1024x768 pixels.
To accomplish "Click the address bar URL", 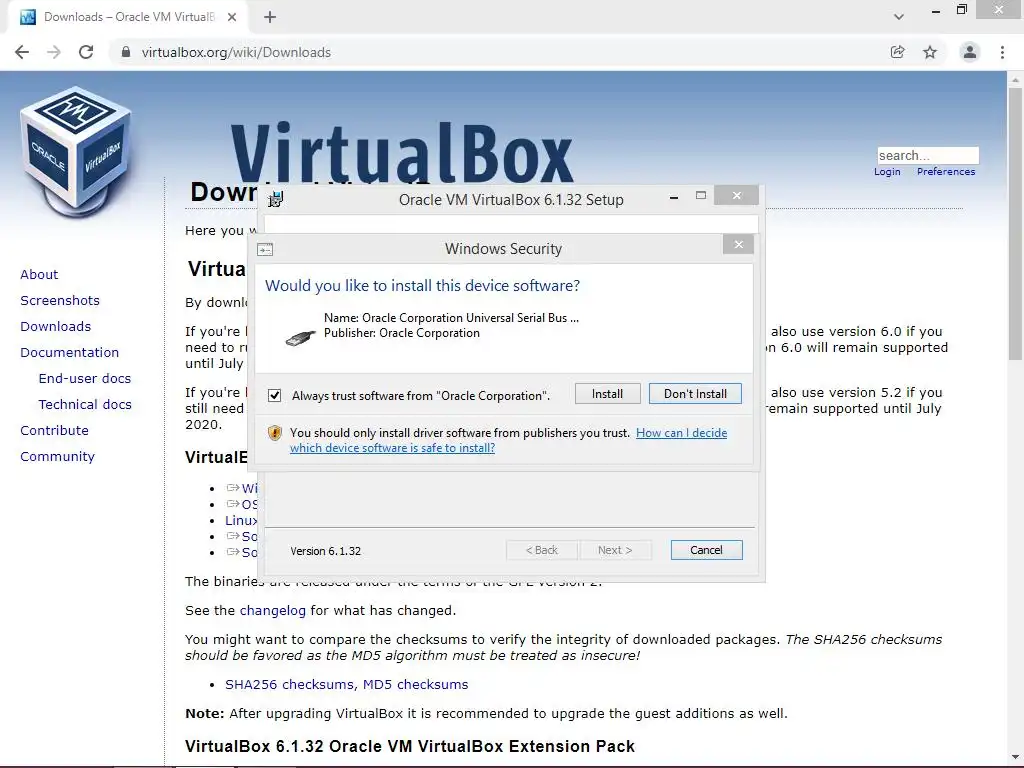I will pyautogui.click(x=236, y=52).
